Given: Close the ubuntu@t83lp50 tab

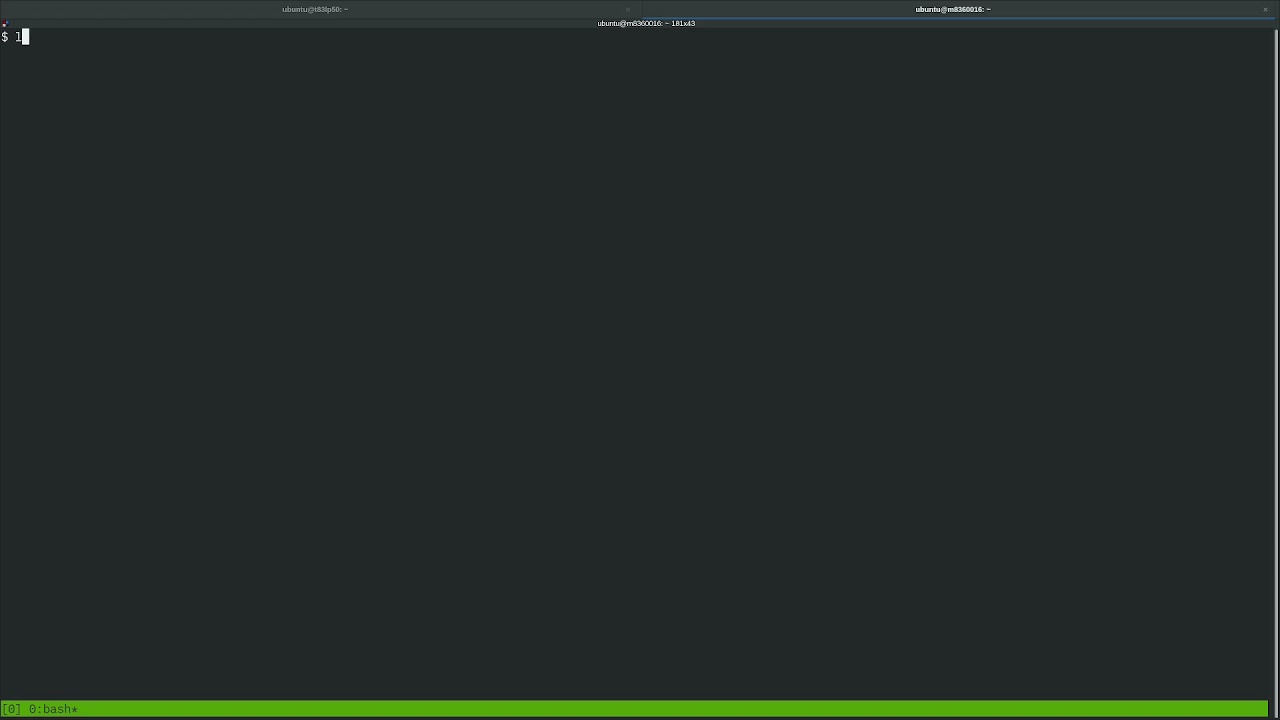Looking at the screenshot, I should click(x=627, y=9).
